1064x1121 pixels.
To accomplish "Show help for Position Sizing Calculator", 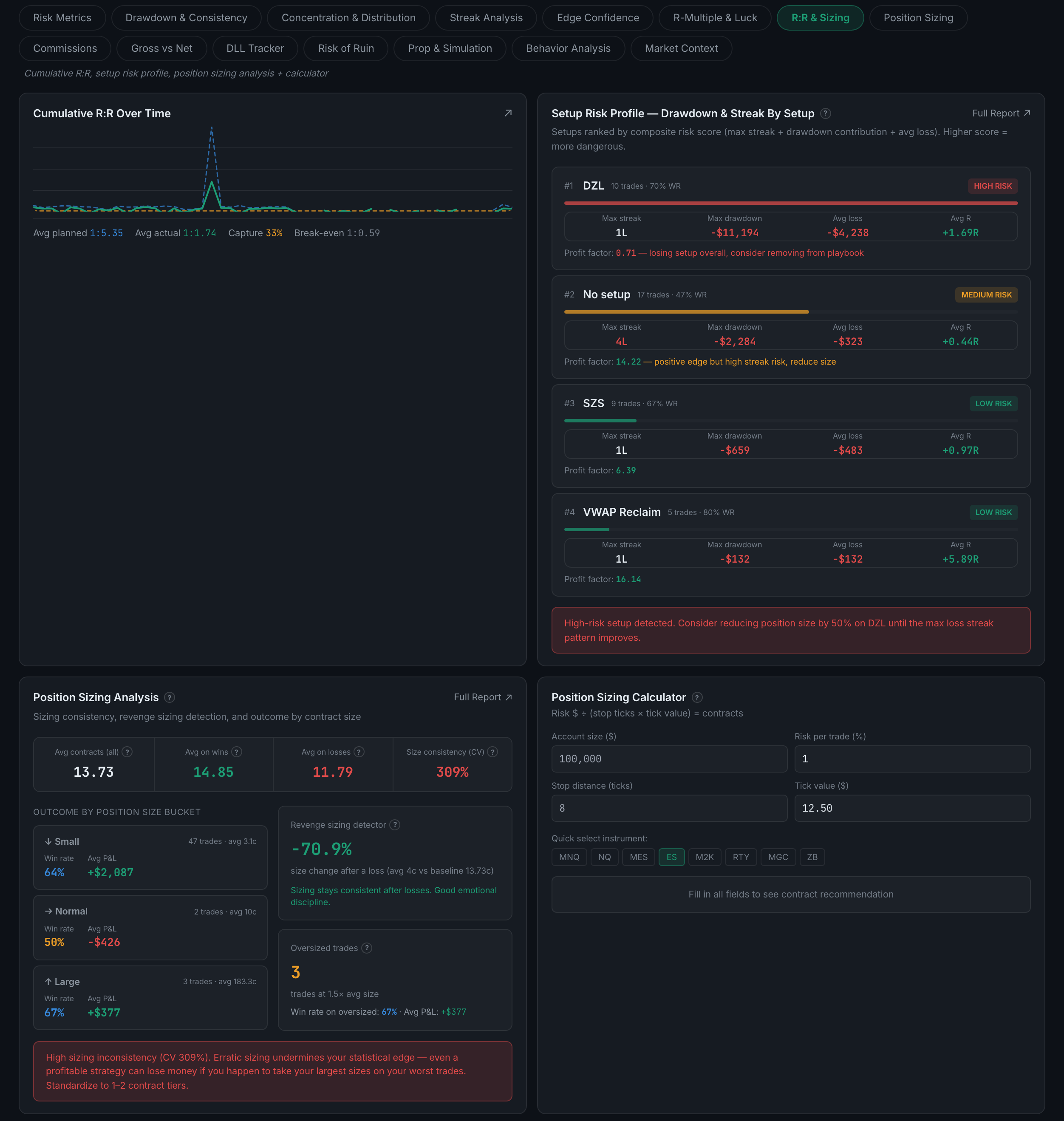I will [697, 698].
